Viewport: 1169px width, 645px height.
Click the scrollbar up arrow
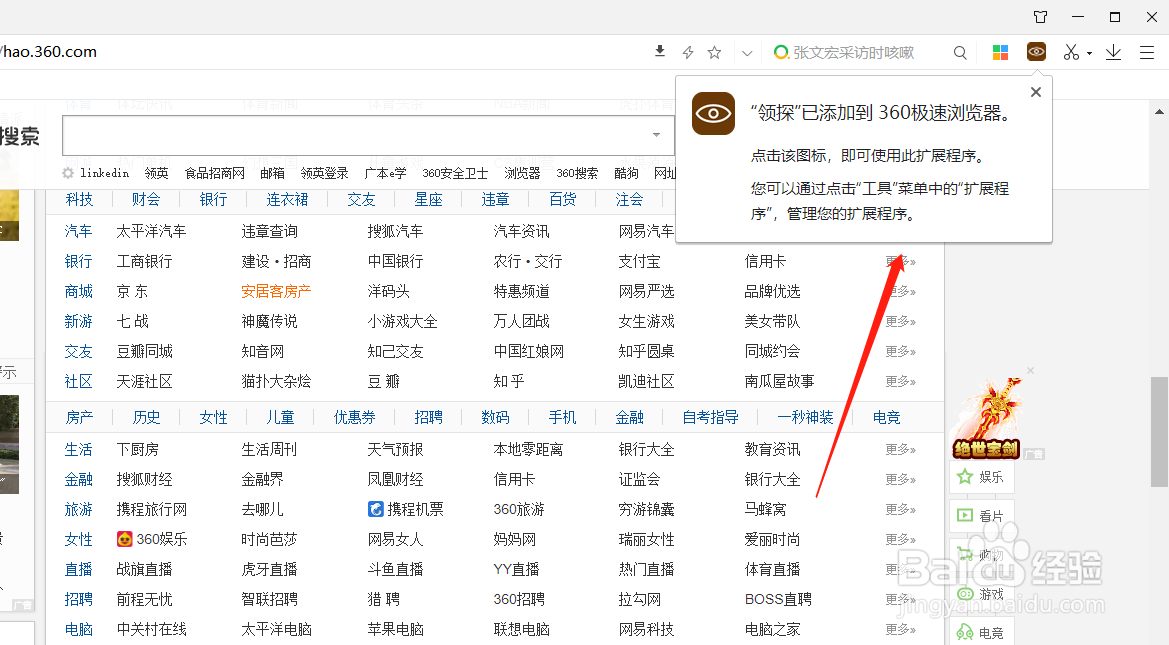click(1159, 112)
